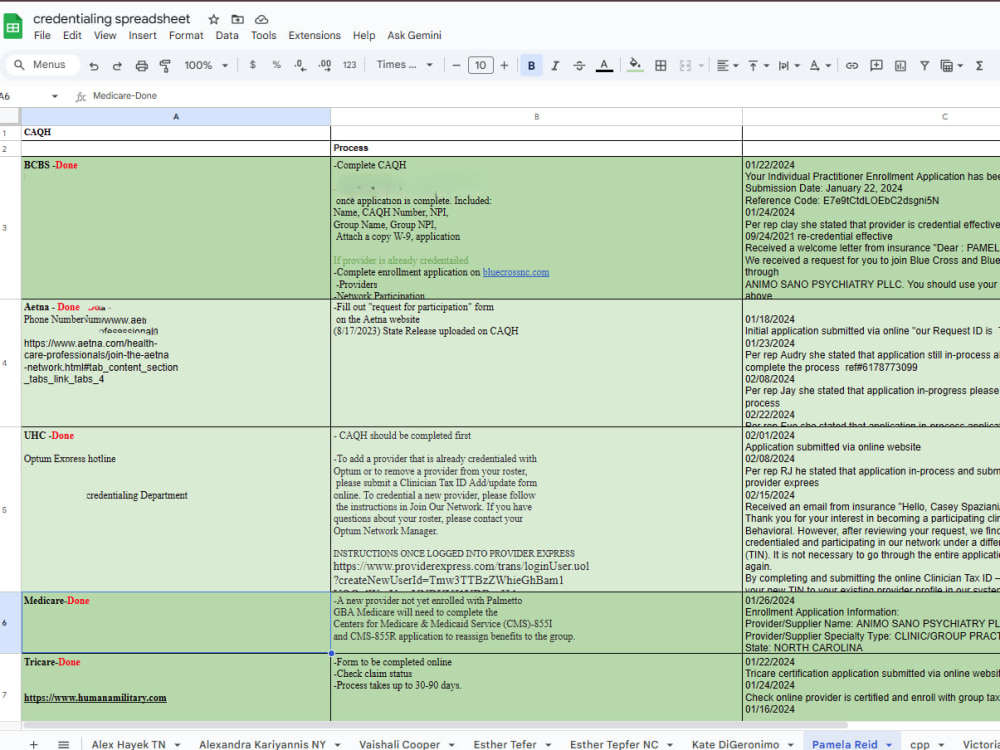Decrease decimal places
The width and height of the screenshot is (1000, 750).
[300, 65]
